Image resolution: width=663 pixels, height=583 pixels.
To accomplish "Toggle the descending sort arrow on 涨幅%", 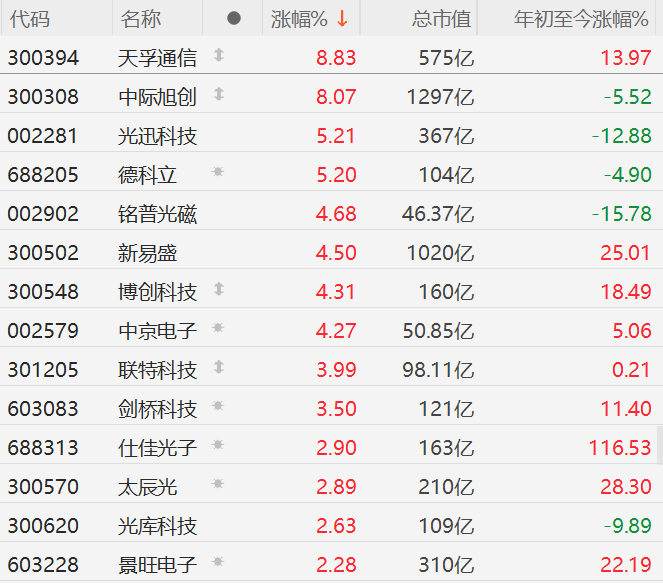I will tap(342, 19).
